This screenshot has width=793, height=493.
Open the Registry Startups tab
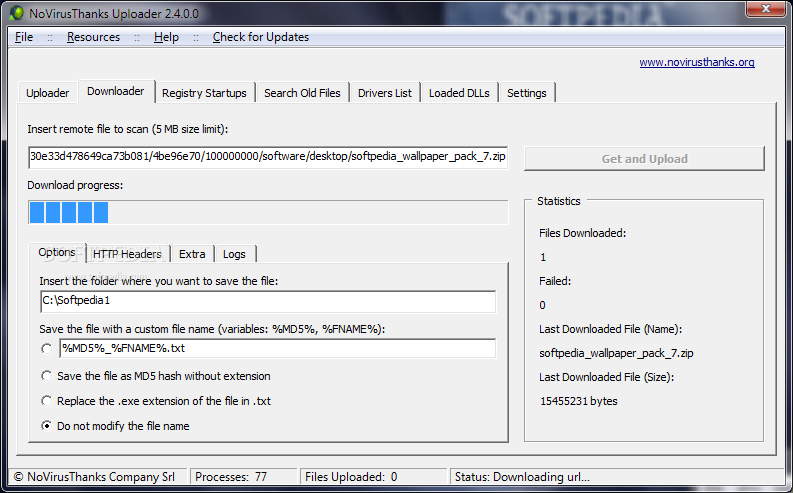(x=204, y=93)
